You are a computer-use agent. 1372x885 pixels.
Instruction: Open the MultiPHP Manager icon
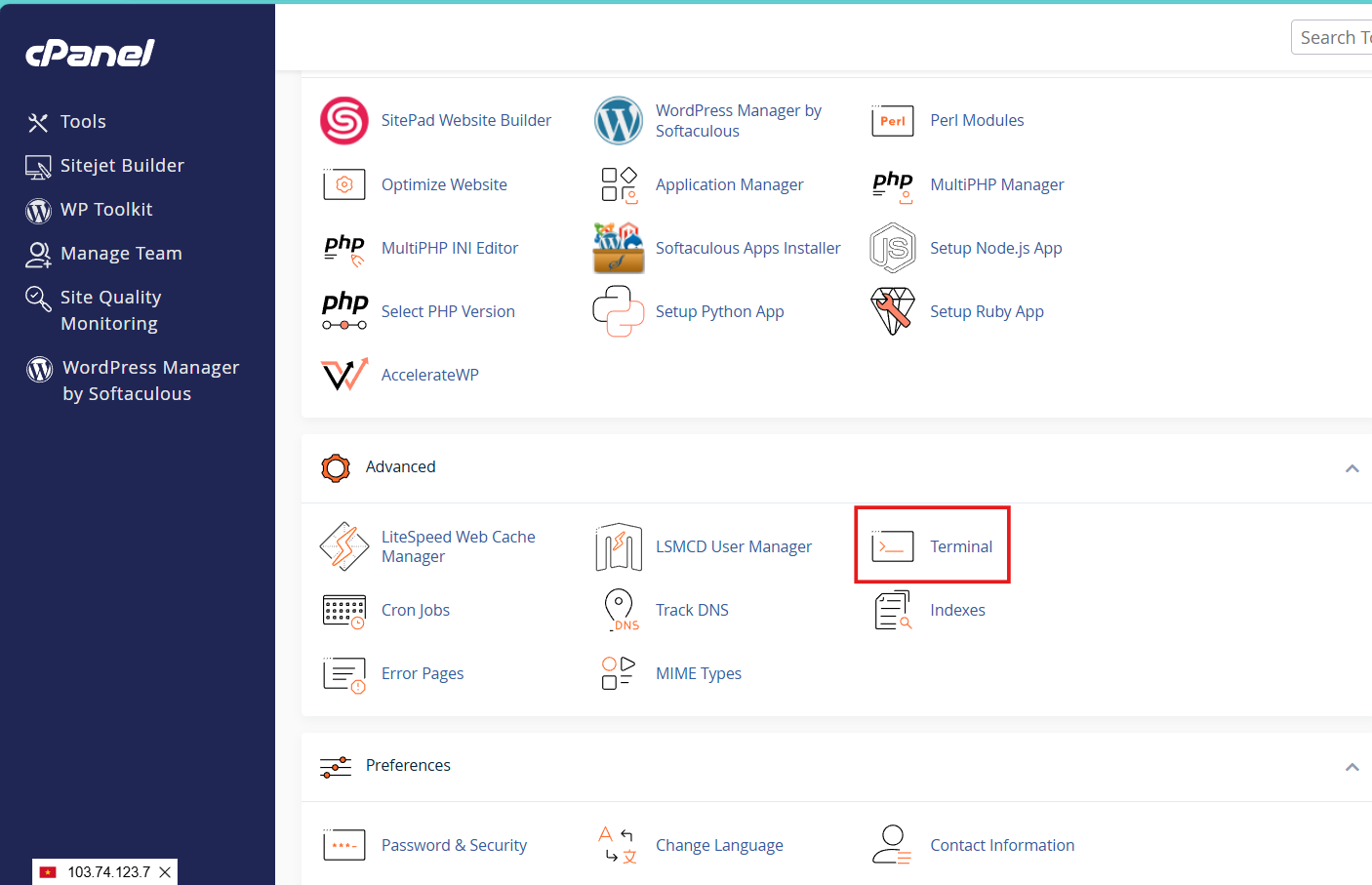click(893, 184)
